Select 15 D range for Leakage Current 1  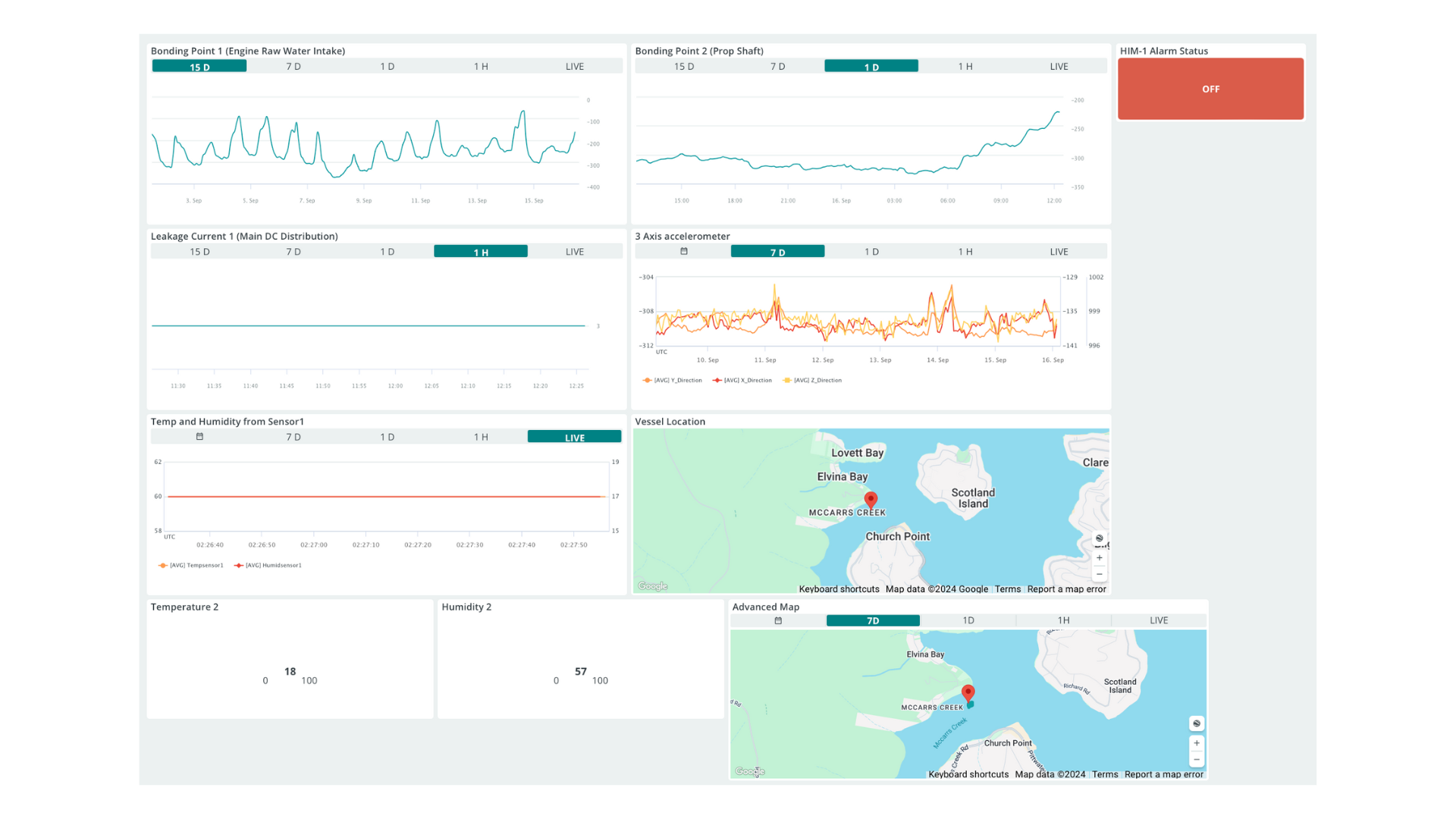point(199,252)
